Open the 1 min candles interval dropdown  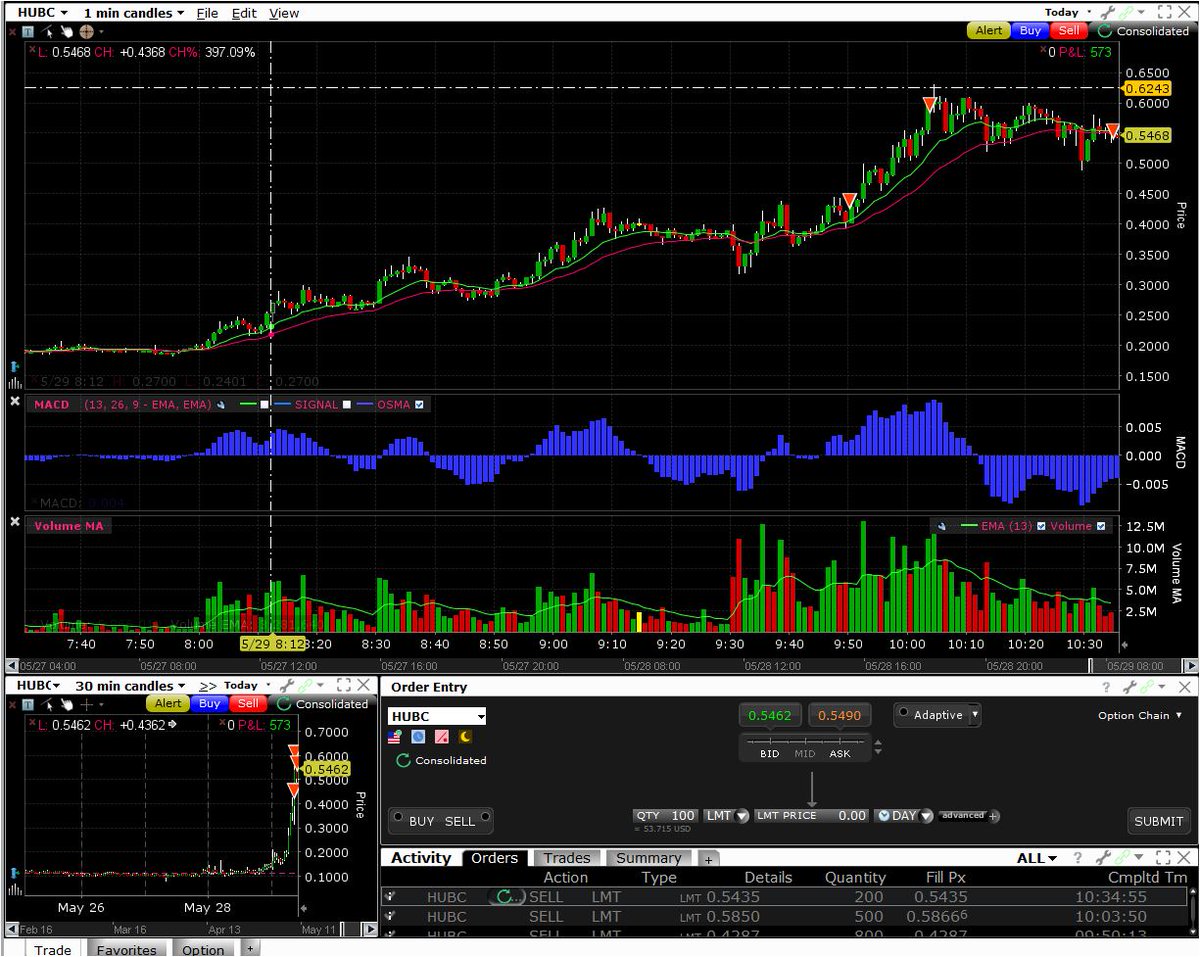click(x=133, y=13)
